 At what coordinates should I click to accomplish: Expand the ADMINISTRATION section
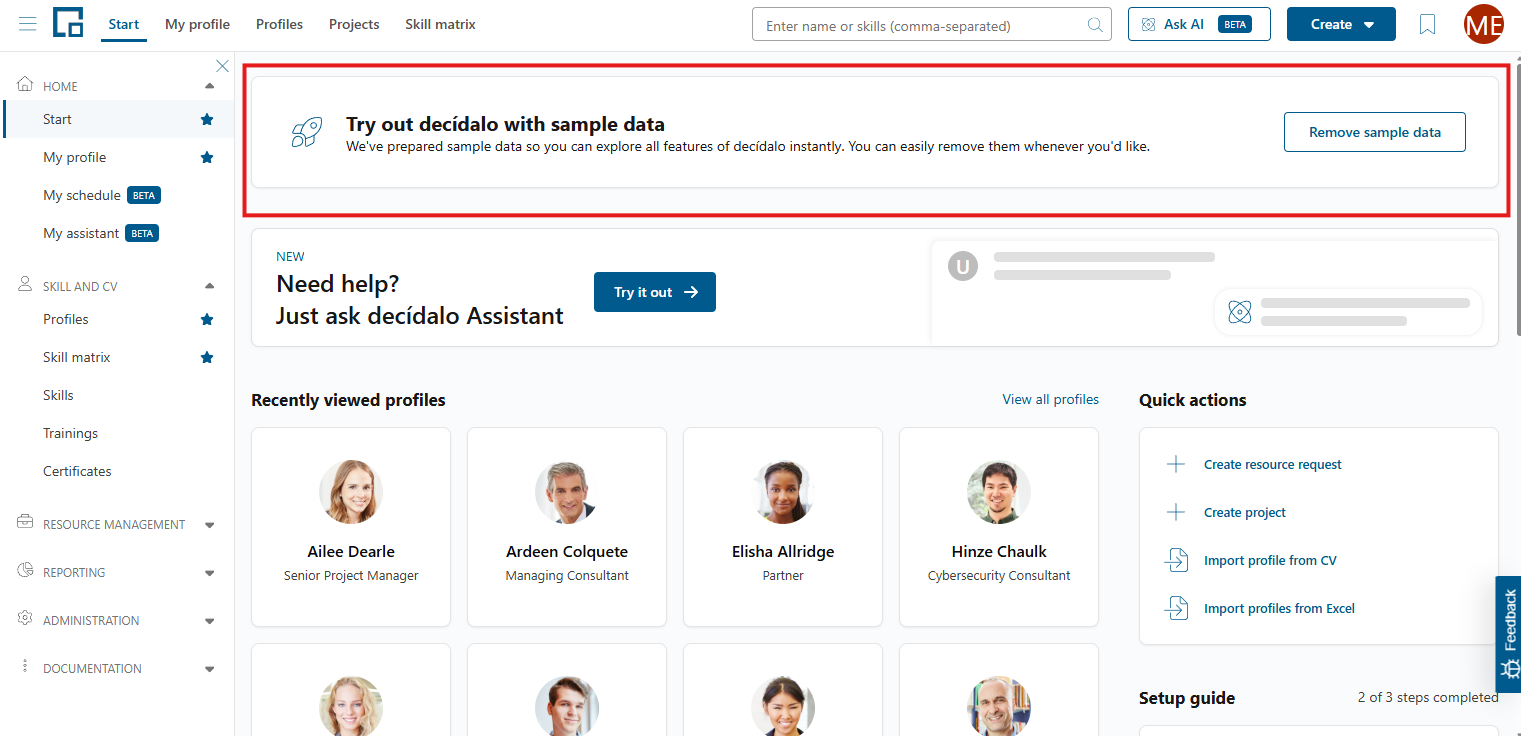tap(209, 620)
